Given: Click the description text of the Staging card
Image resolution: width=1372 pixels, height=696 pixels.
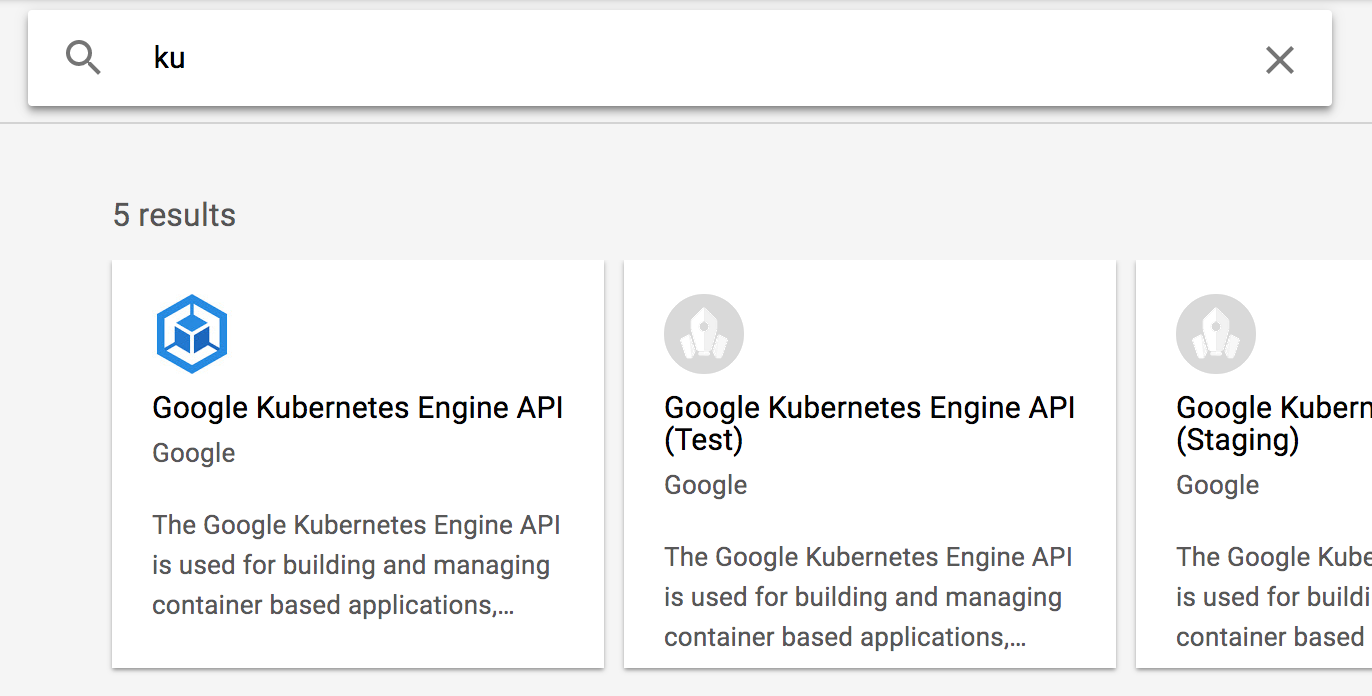Looking at the screenshot, I should (1274, 597).
